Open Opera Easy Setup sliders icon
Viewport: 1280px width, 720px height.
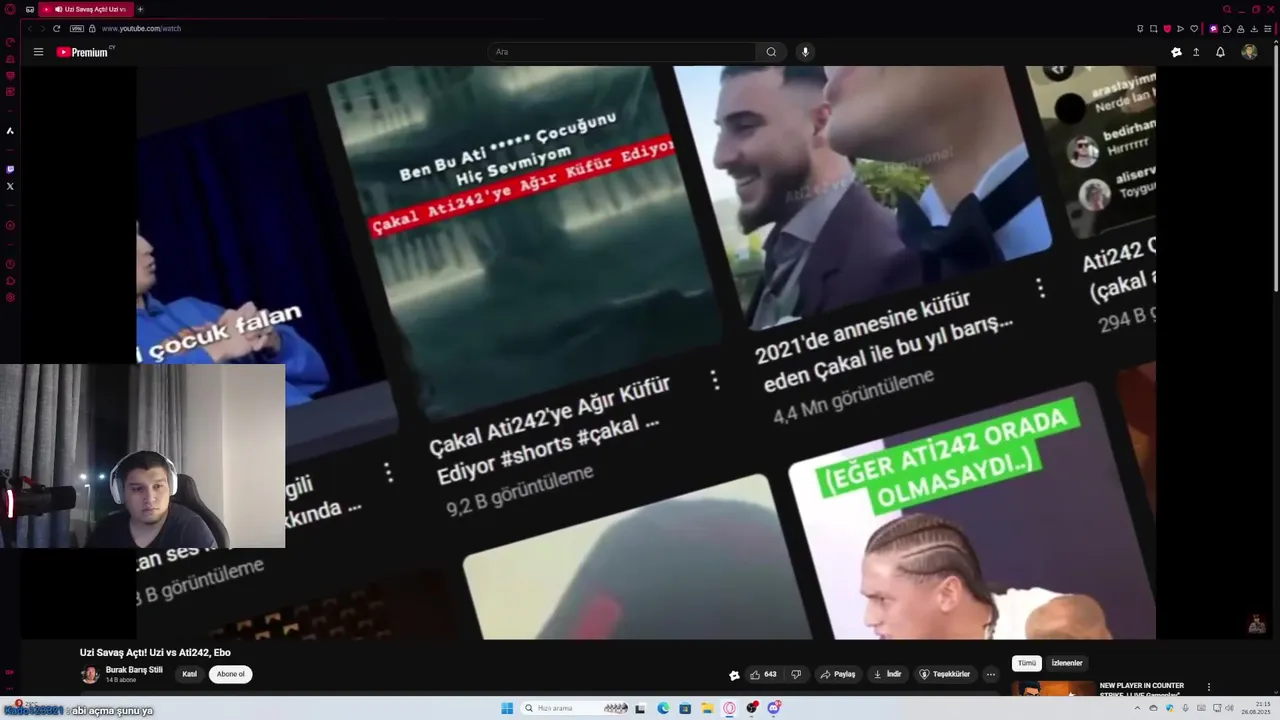coord(1268,28)
